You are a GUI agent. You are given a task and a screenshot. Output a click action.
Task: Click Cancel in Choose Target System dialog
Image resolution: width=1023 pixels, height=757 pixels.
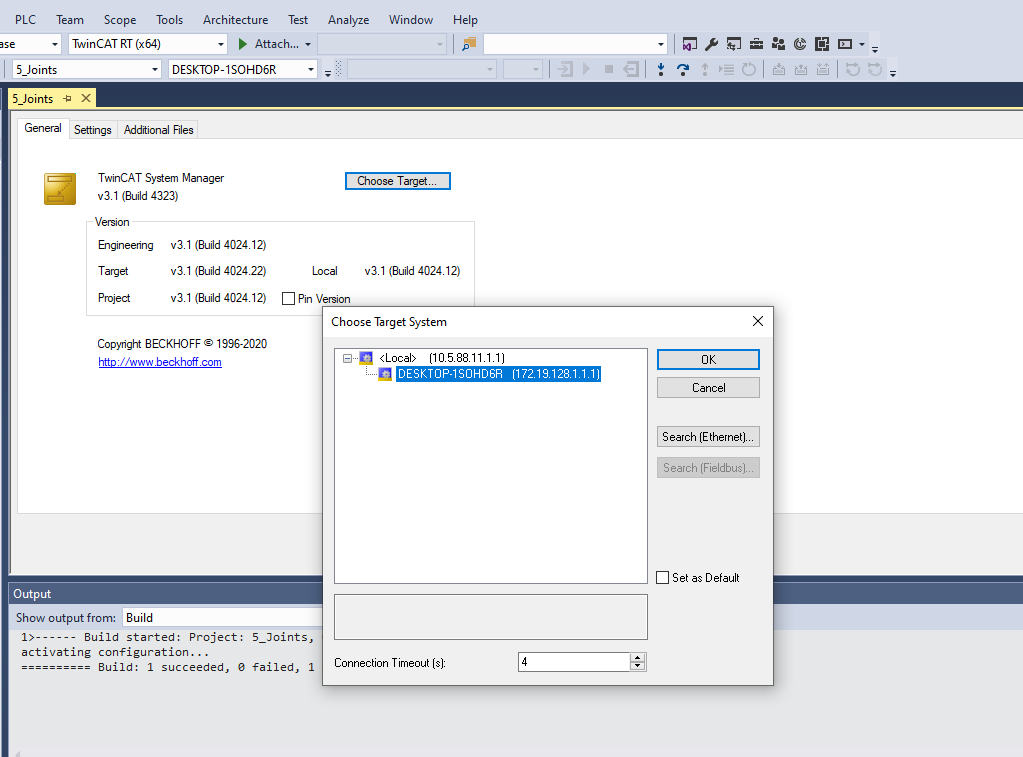(708, 388)
